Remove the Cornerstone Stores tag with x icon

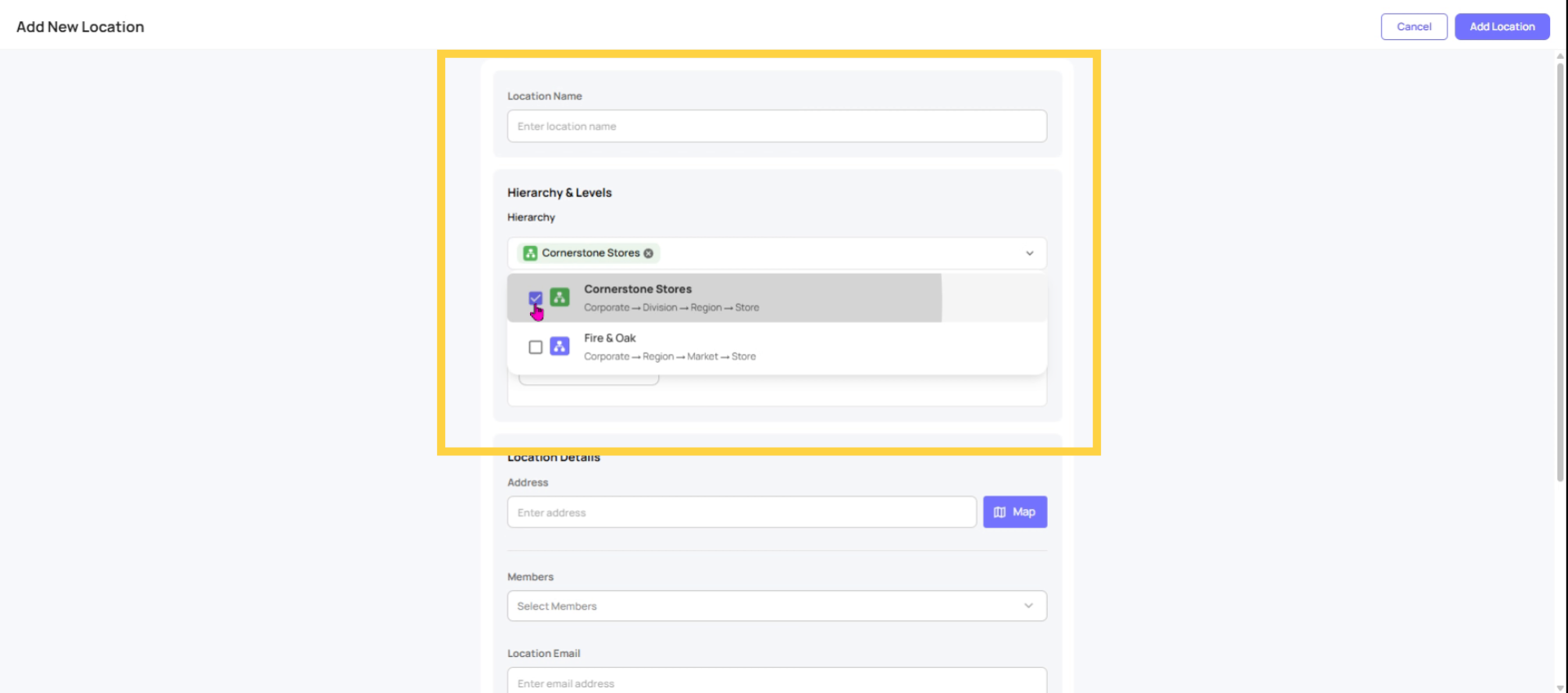click(648, 253)
